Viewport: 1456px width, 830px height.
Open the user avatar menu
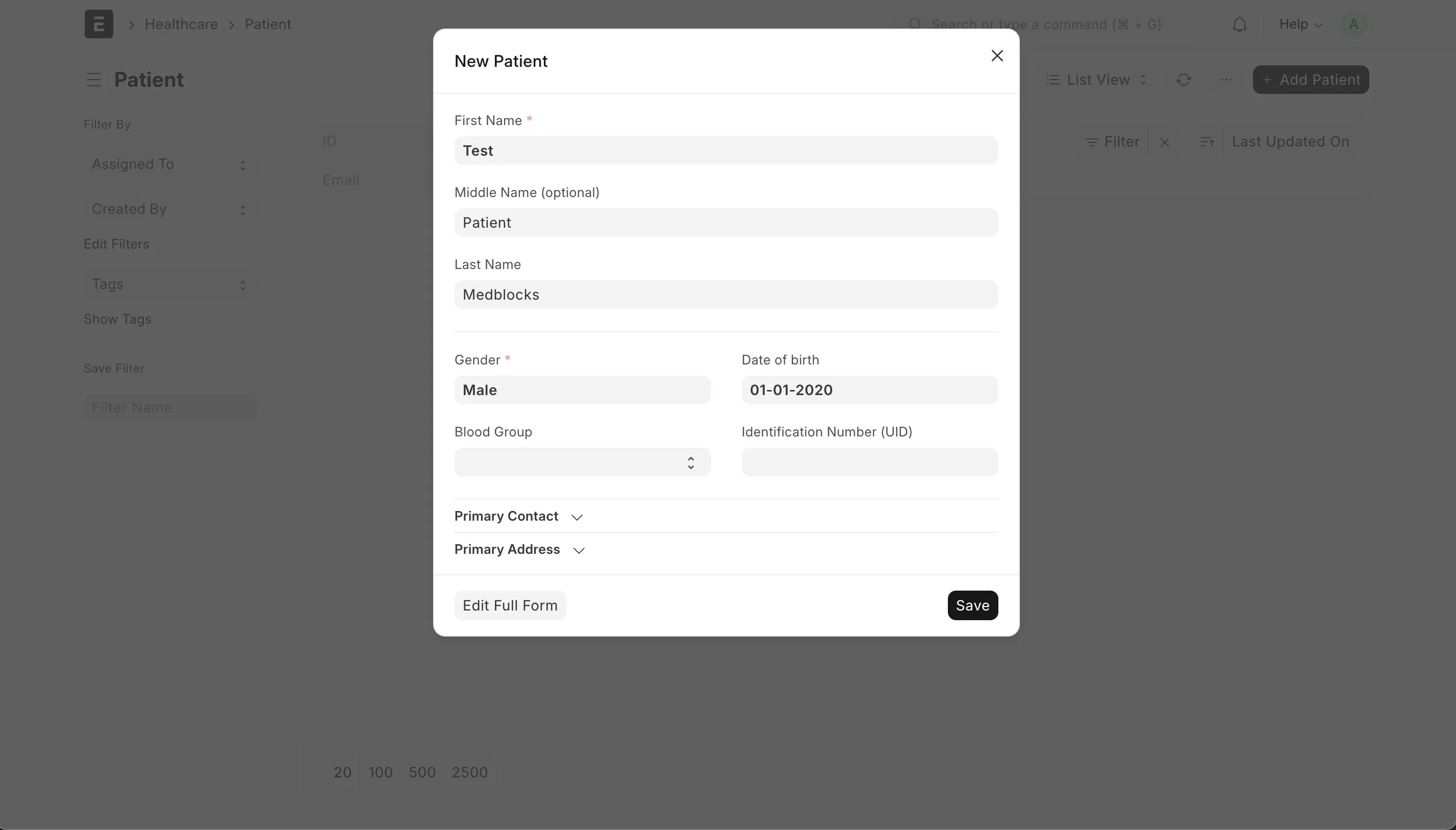pyautogui.click(x=1353, y=25)
